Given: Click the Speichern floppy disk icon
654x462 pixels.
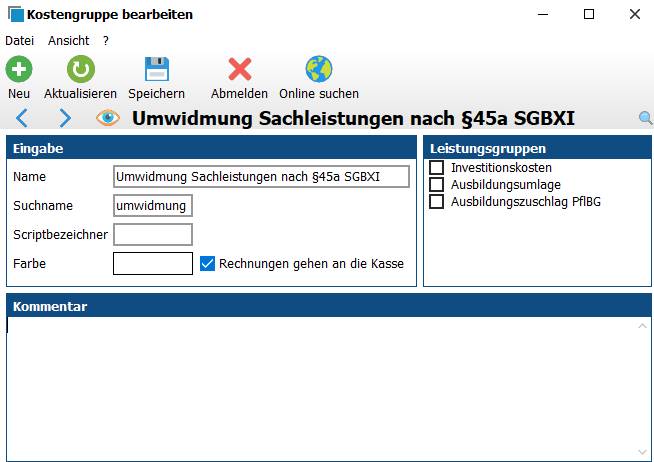Looking at the screenshot, I should [156, 69].
